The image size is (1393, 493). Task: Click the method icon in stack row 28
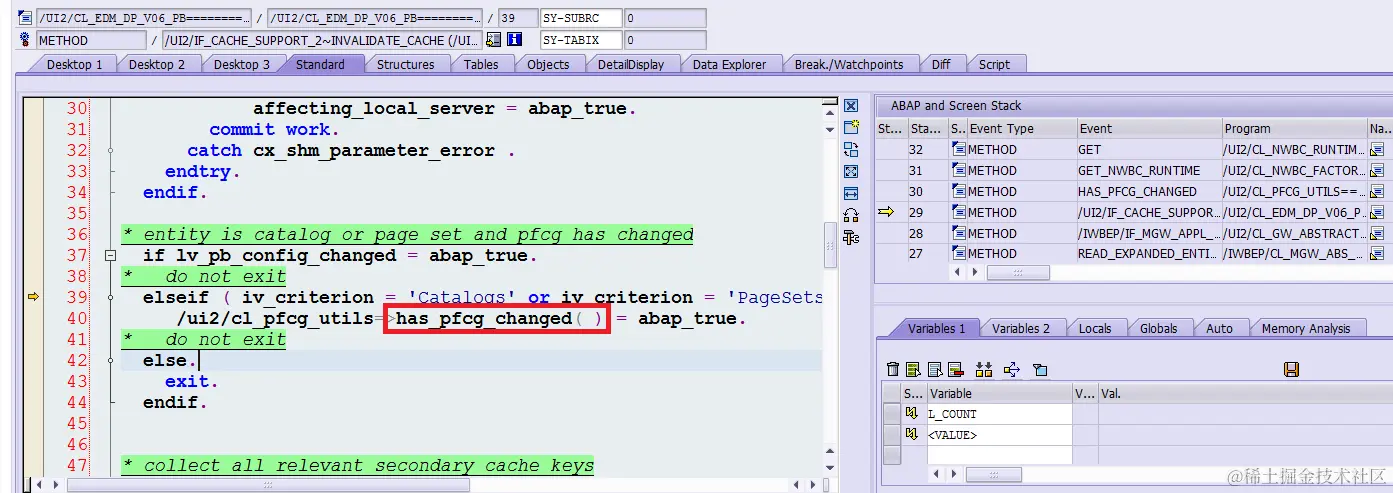point(958,233)
